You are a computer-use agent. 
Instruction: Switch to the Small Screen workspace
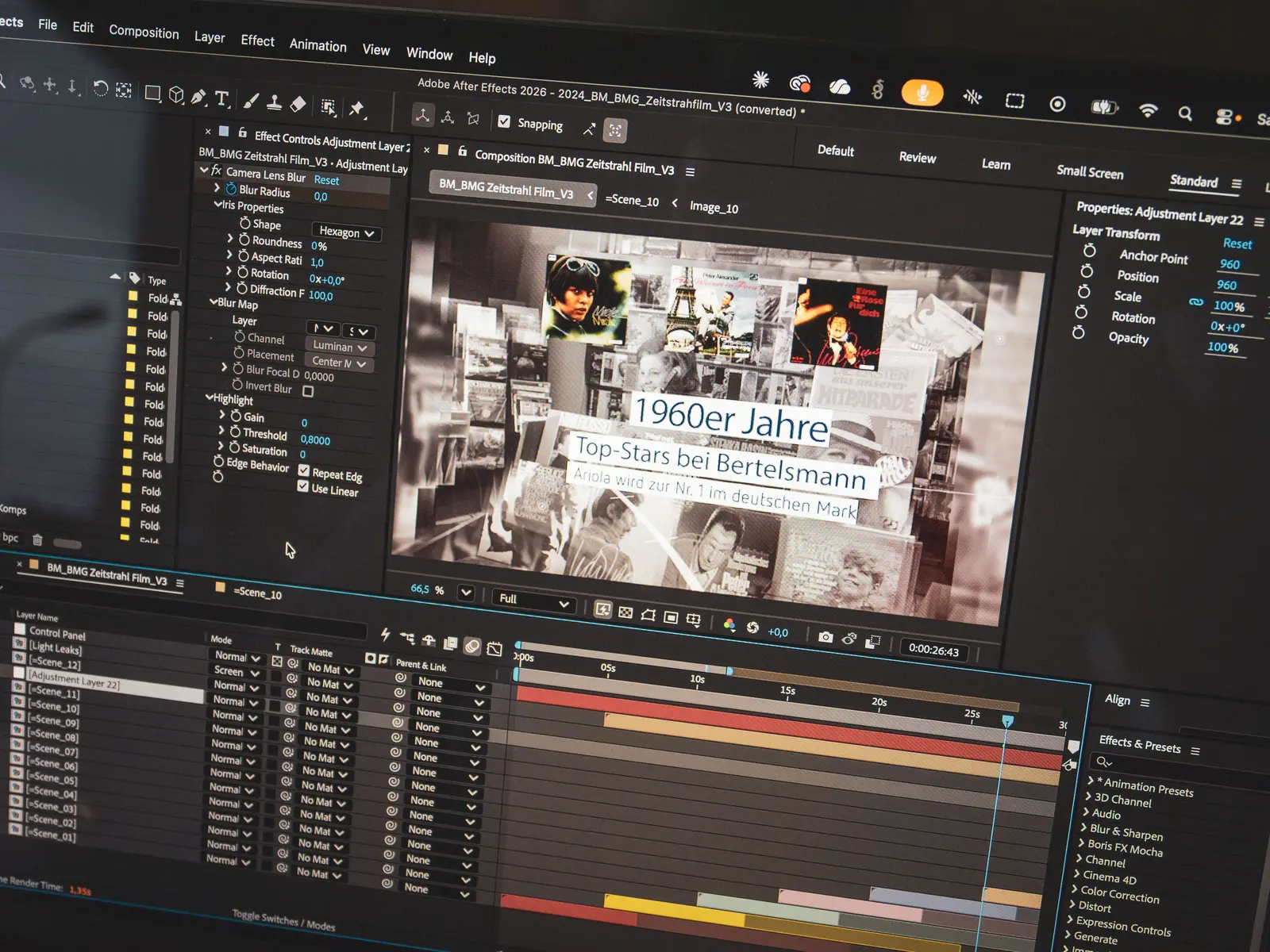(x=1090, y=172)
